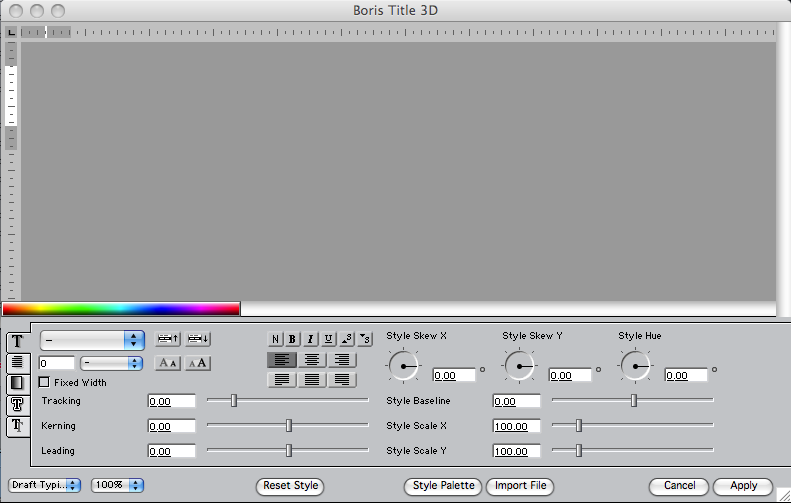
Task: Click the Style Skew X value field
Action: (455, 375)
